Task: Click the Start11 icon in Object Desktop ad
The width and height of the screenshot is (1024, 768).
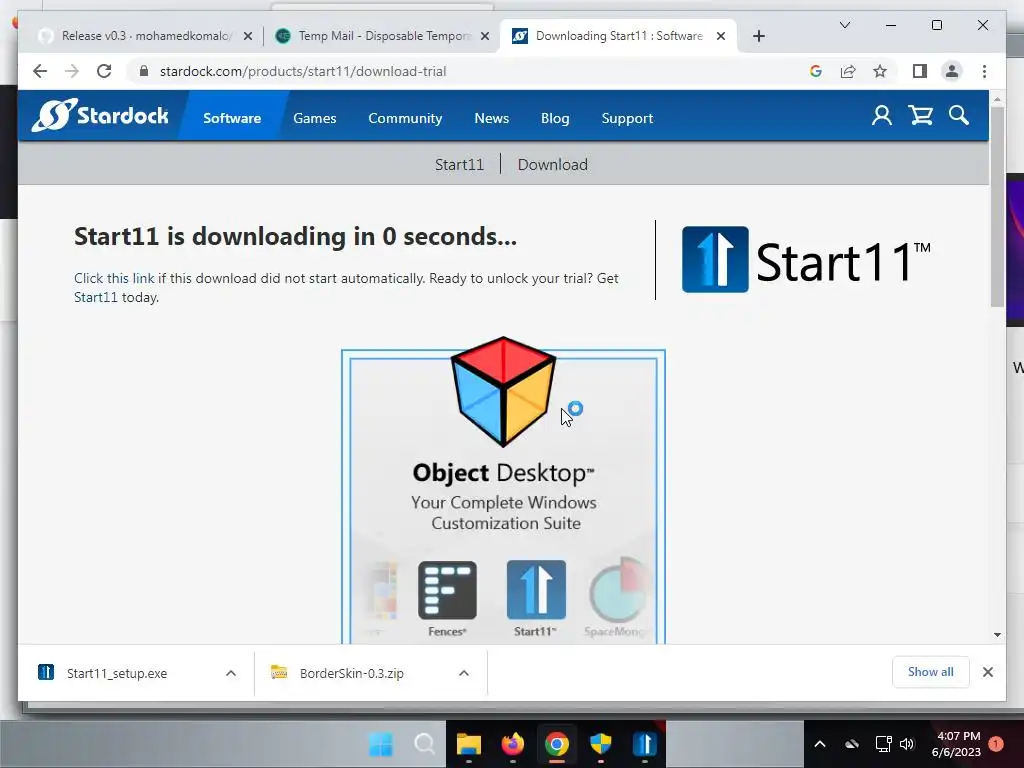Action: tap(536, 590)
